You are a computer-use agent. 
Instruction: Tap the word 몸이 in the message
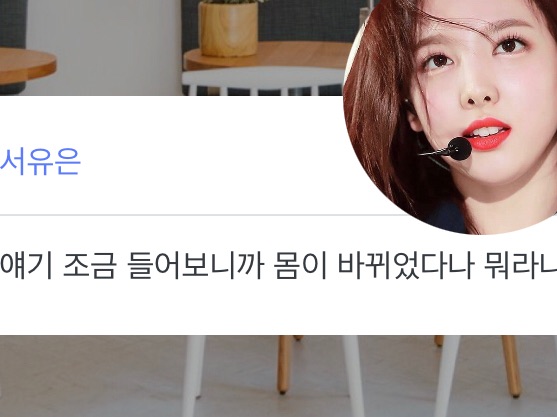(x=301, y=265)
